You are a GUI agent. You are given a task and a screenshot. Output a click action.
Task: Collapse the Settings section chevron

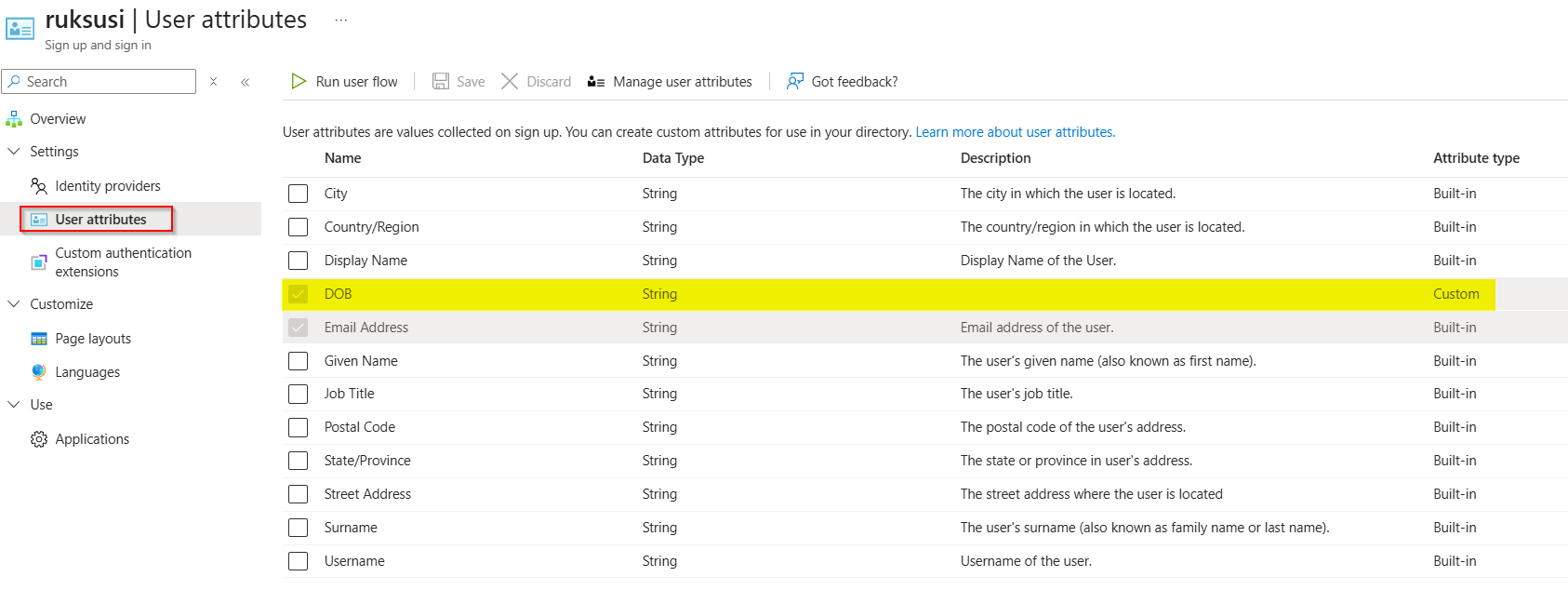click(x=14, y=152)
